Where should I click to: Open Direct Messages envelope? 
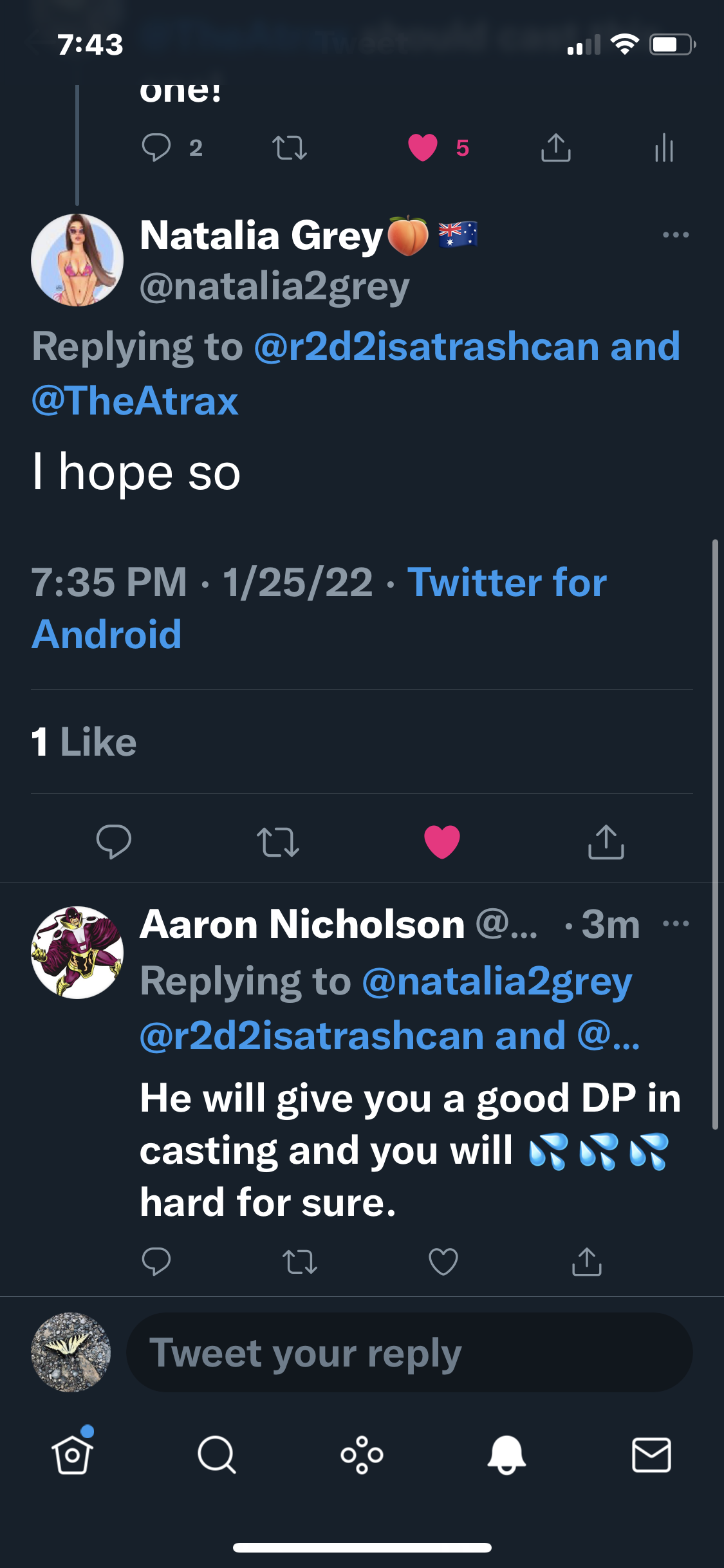[x=651, y=1455]
